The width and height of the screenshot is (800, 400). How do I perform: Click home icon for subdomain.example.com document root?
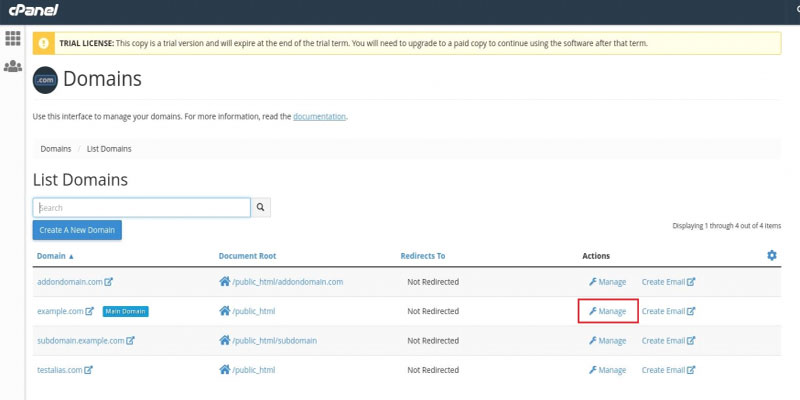point(225,341)
